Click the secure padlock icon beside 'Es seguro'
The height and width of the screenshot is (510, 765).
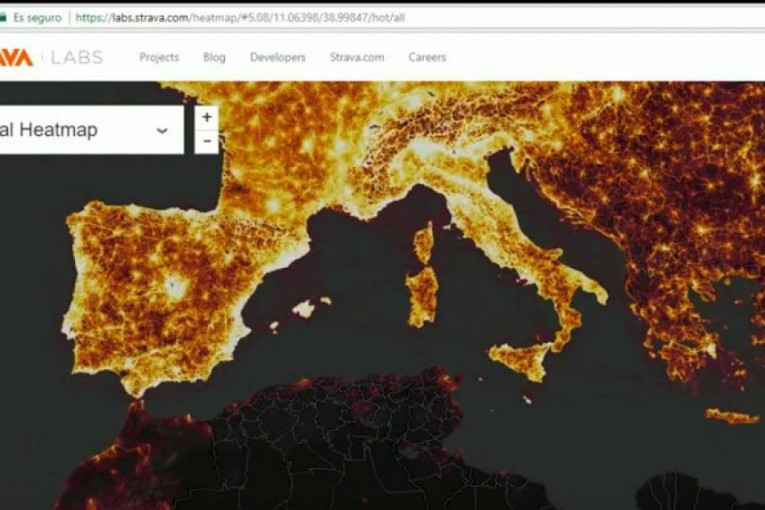[4, 18]
